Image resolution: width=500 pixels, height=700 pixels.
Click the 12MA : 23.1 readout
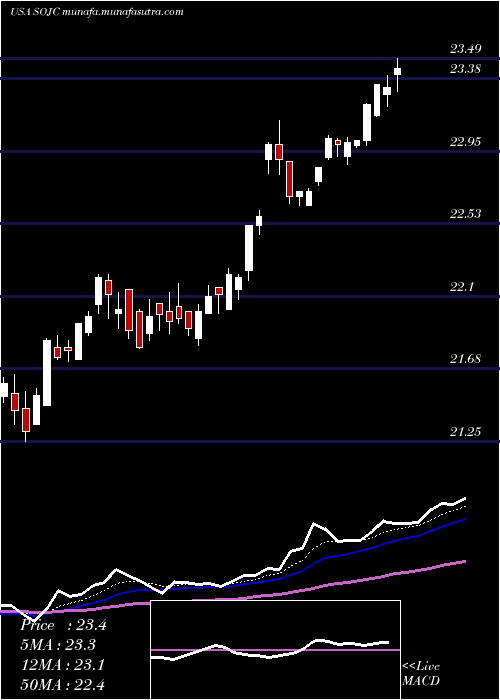pyautogui.click(x=62, y=665)
